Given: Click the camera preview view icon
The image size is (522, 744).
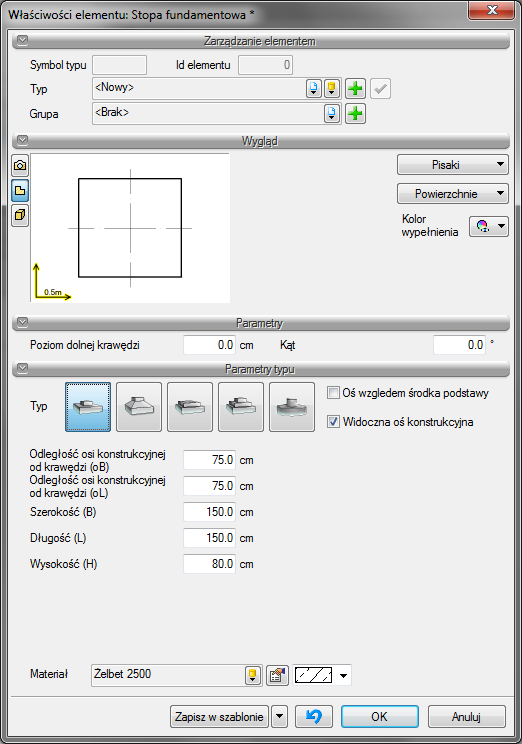Looking at the screenshot, I should pos(20,166).
